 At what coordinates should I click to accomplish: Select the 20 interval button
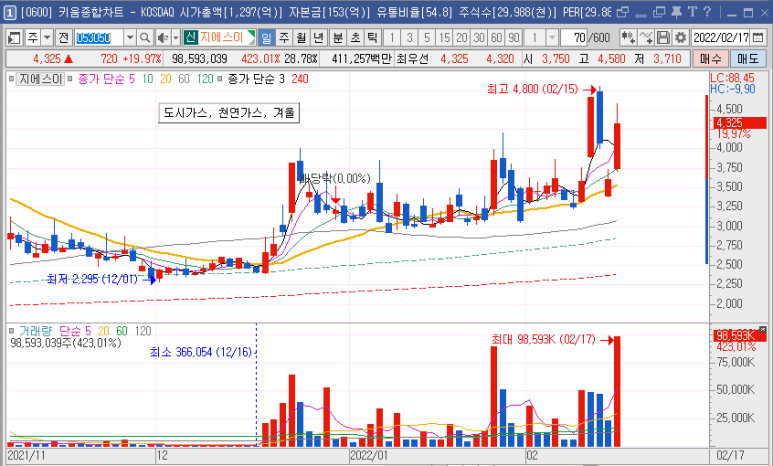point(462,37)
